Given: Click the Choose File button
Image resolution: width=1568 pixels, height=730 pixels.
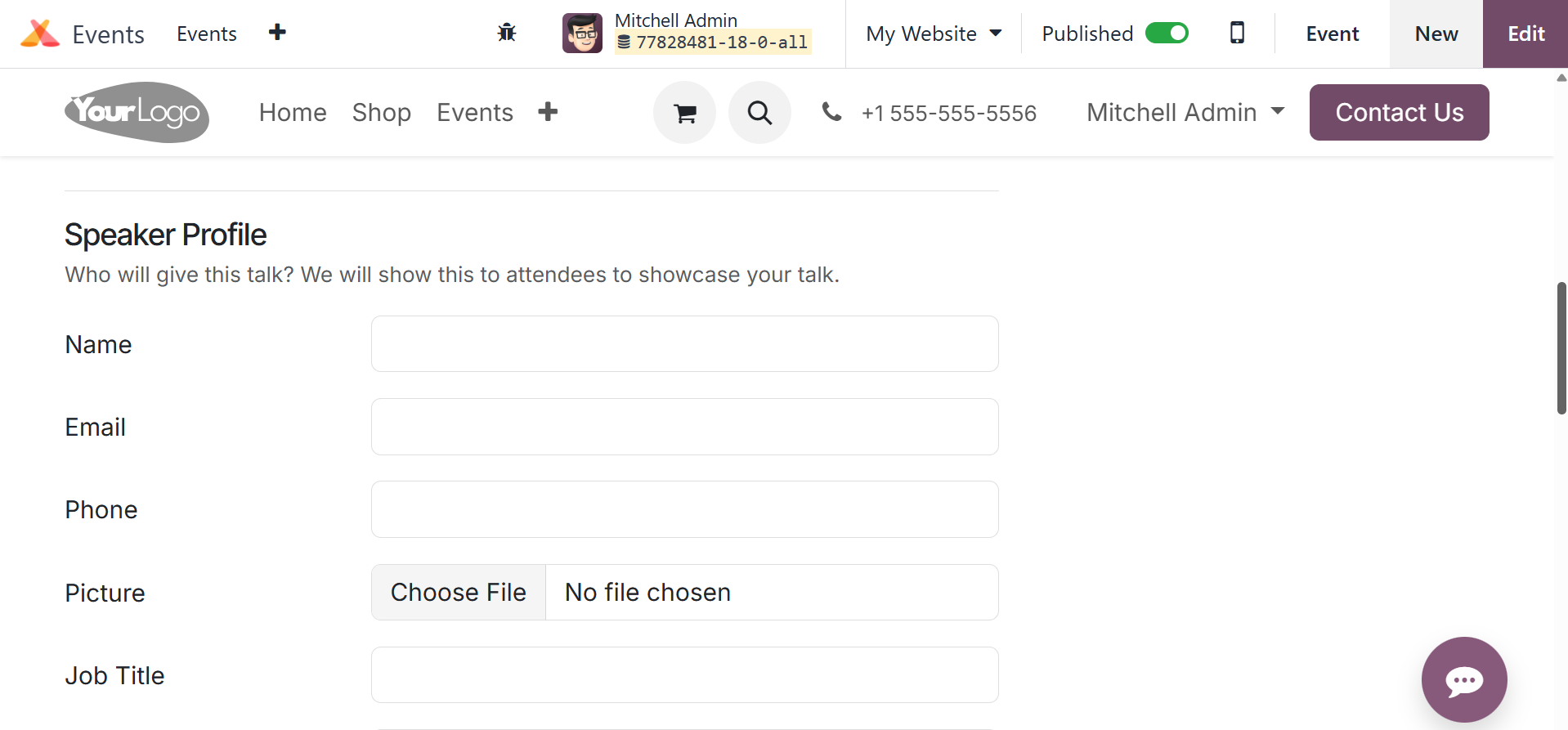Looking at the screenshot, I should pos(459,593).
